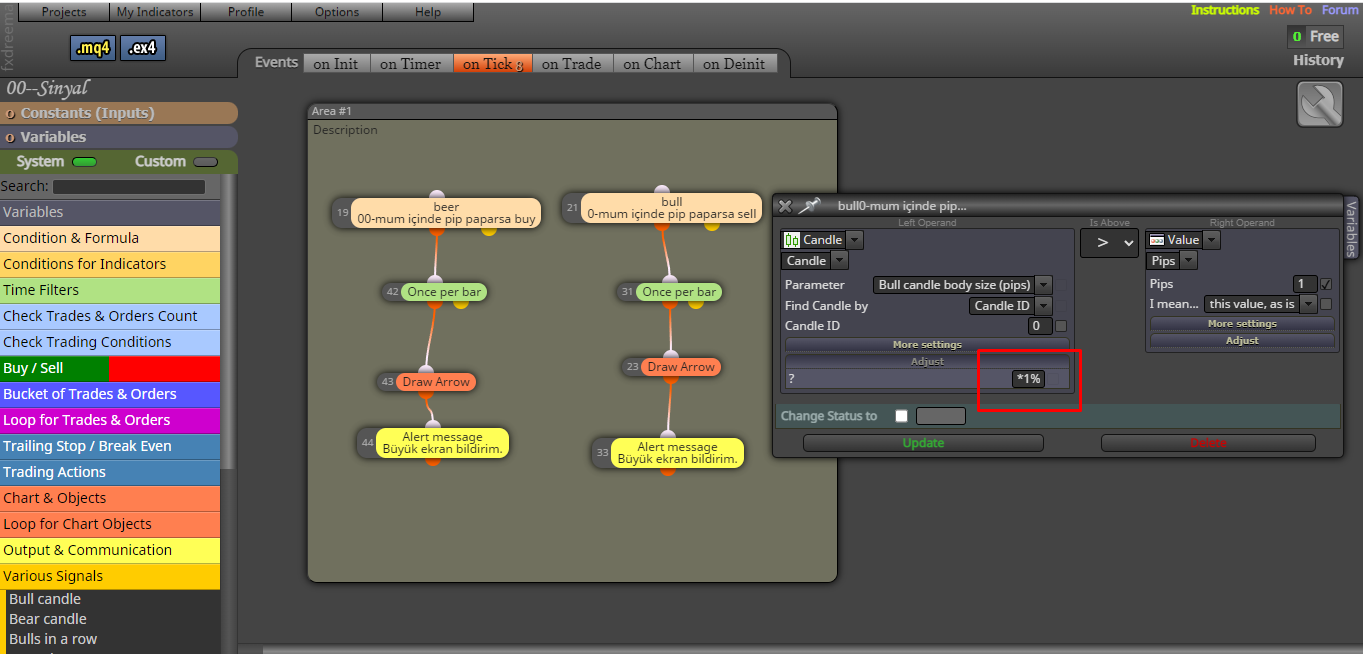This screenshot has width=1363, height=654.
Task: Click the green Update button
Action: (x=923, y=443)
